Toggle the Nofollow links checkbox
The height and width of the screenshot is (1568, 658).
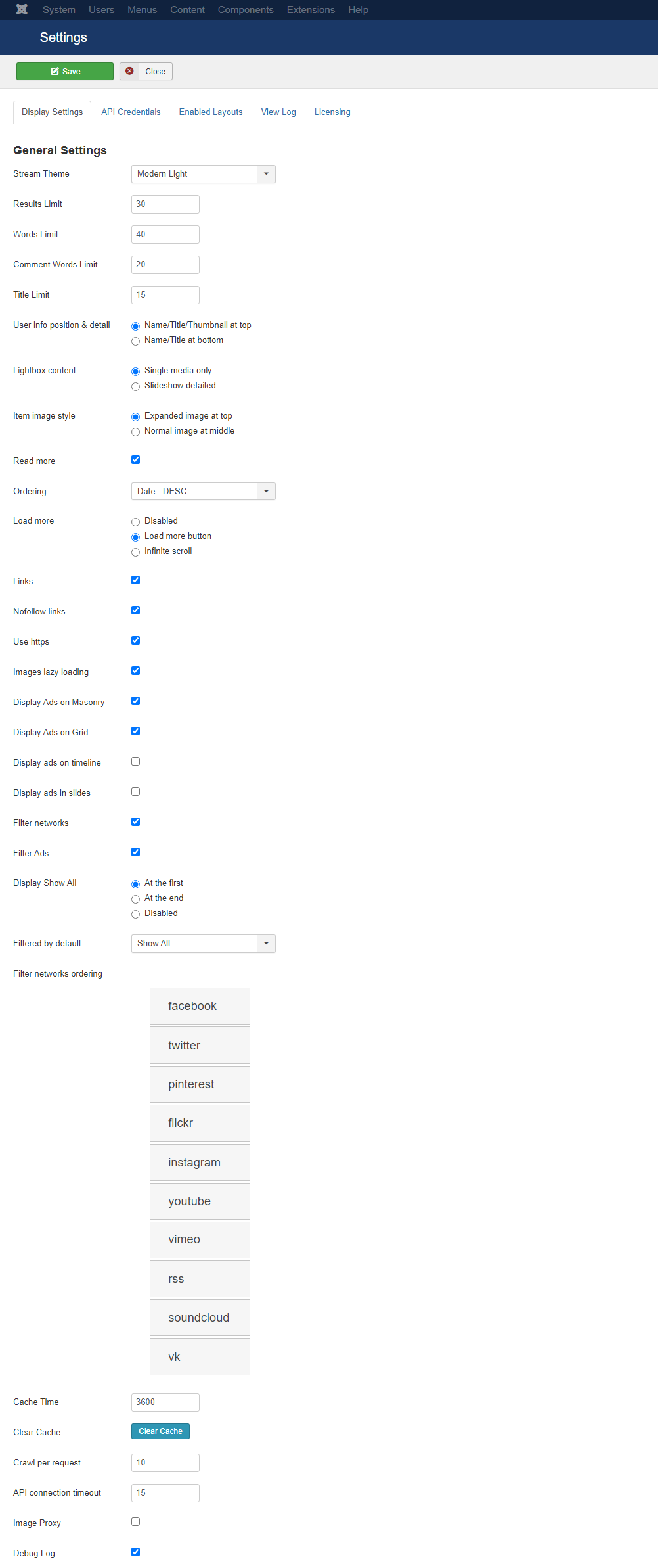136,611
